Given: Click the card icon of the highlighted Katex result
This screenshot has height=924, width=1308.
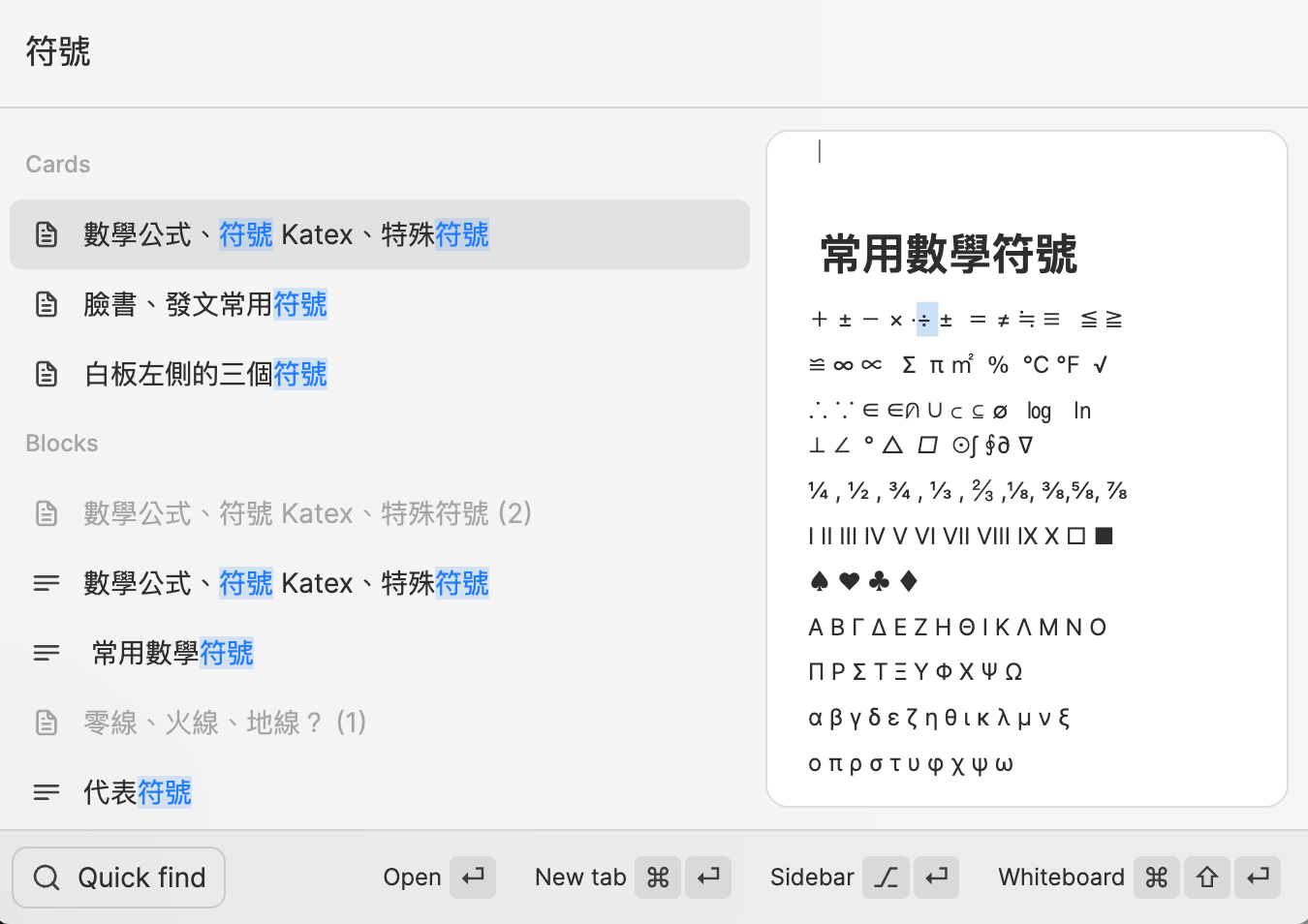Looking at the screenshot, I should point(47,234).
